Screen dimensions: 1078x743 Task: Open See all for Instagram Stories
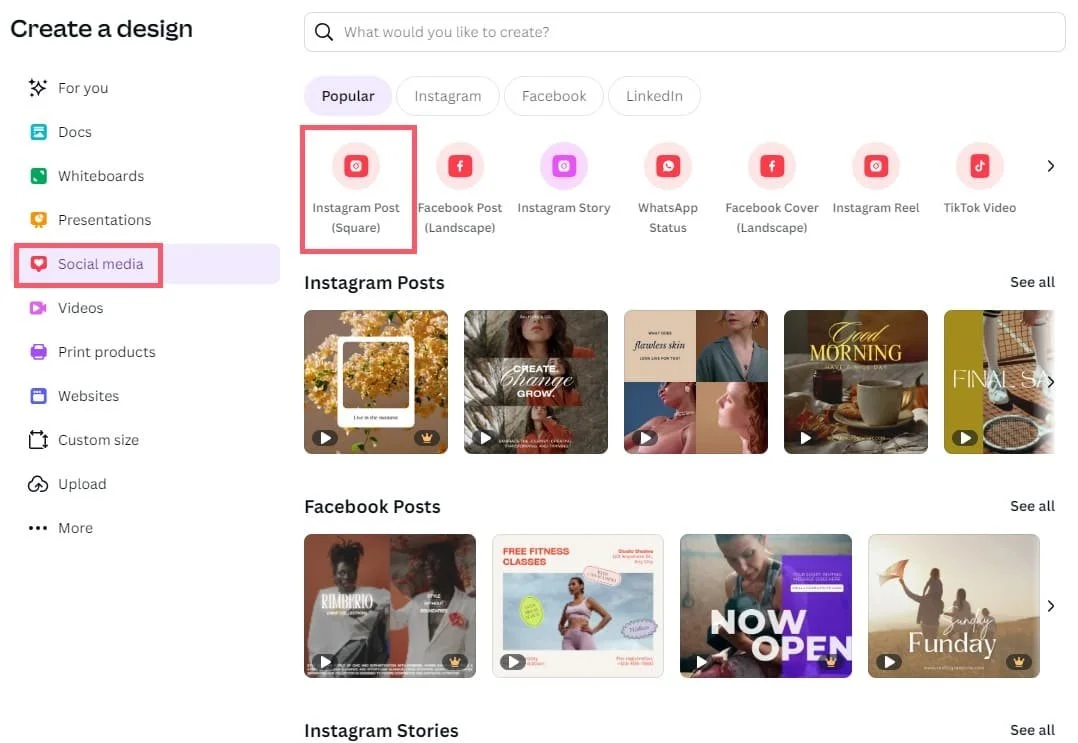(x=1032, y=730)
